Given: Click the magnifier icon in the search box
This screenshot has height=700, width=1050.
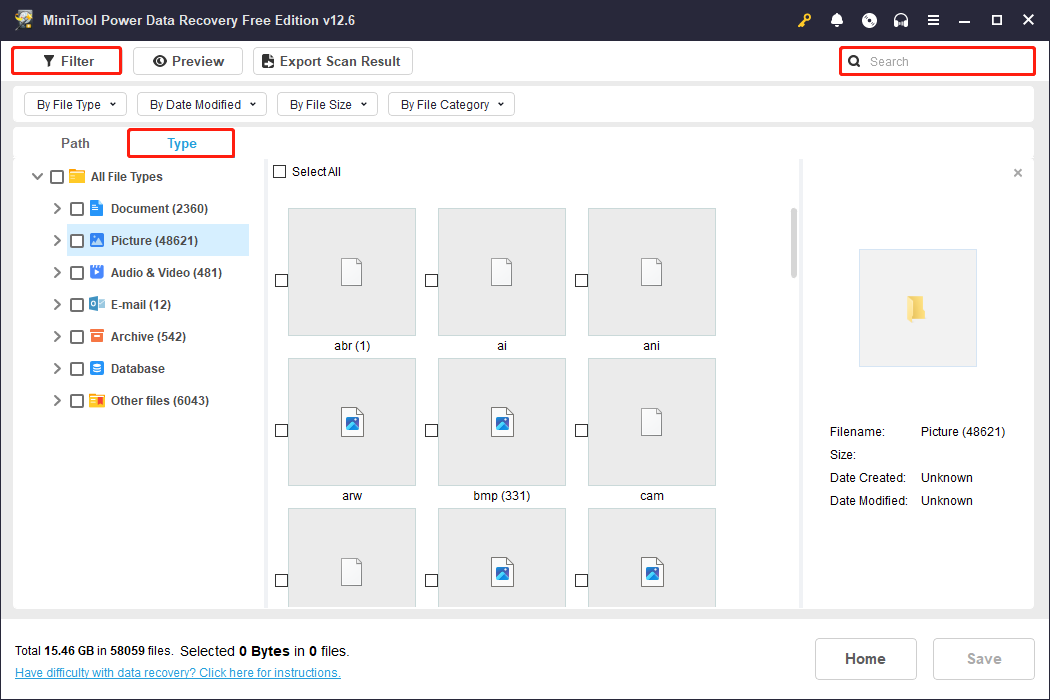Looking at the screenshot, I should pos(854,61).
